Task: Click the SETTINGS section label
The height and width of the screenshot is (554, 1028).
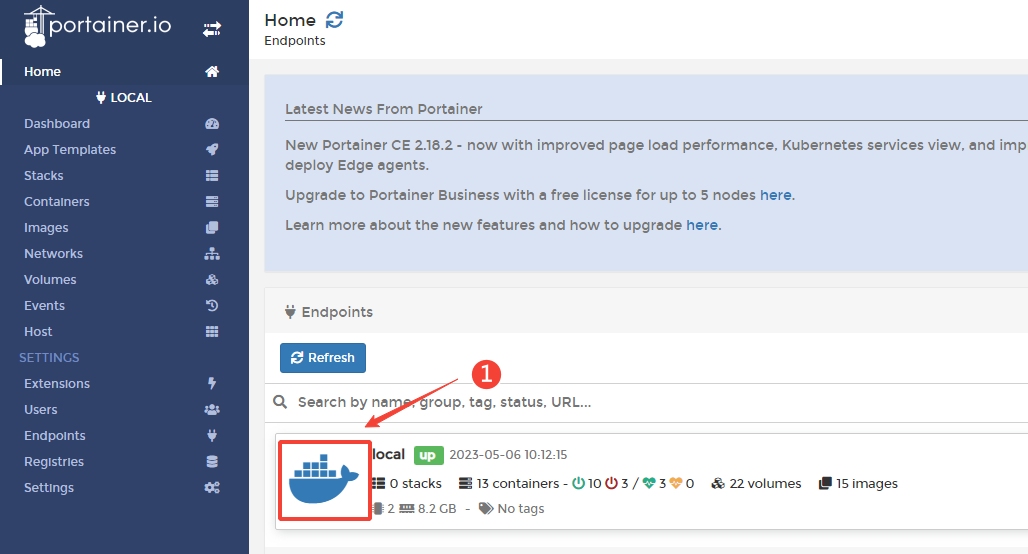Action: (49, 357)
